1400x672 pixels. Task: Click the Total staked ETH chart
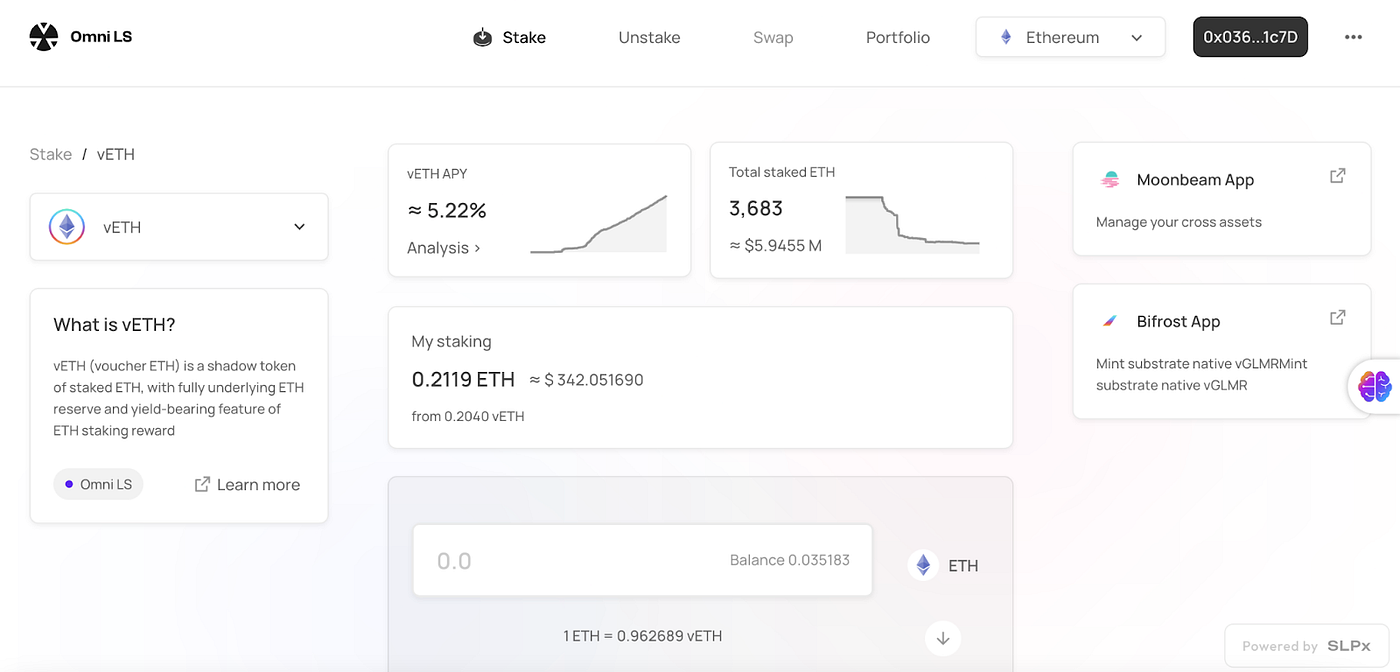click(x=912, y=223)
